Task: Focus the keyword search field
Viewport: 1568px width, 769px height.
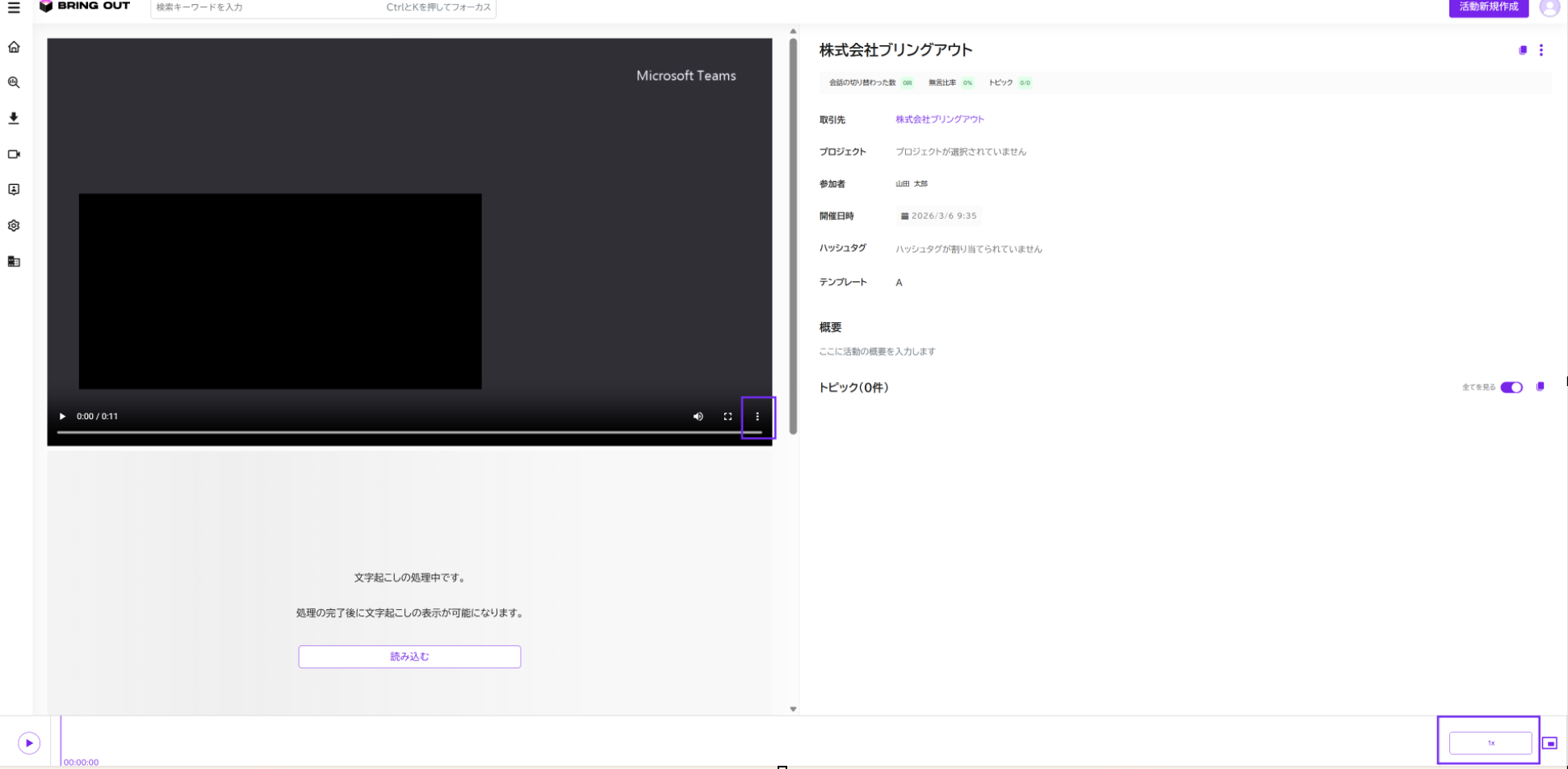Action: (x=323, y=8)
